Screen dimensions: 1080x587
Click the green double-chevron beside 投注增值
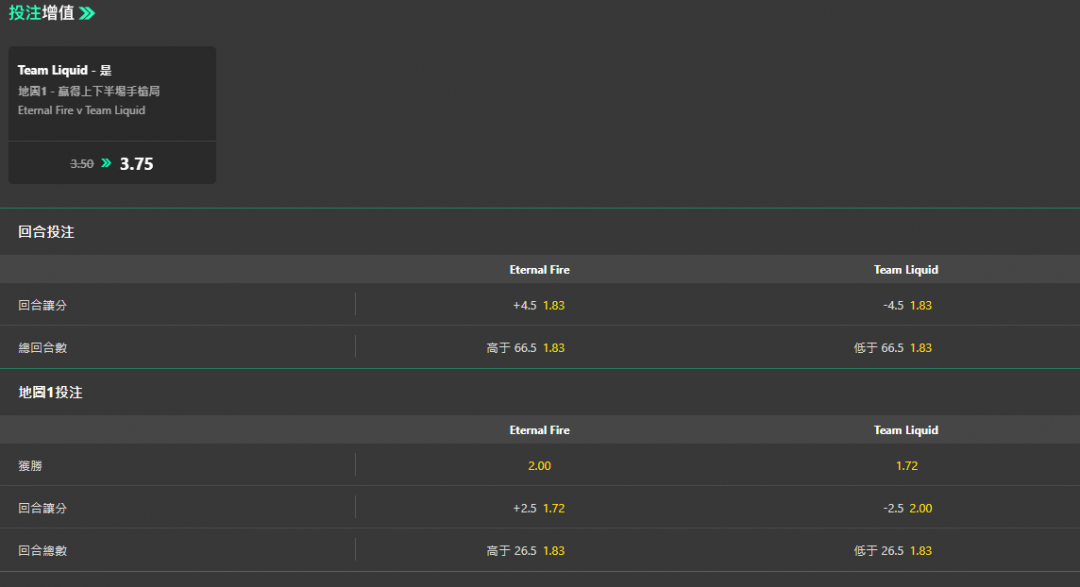[87, 13]
